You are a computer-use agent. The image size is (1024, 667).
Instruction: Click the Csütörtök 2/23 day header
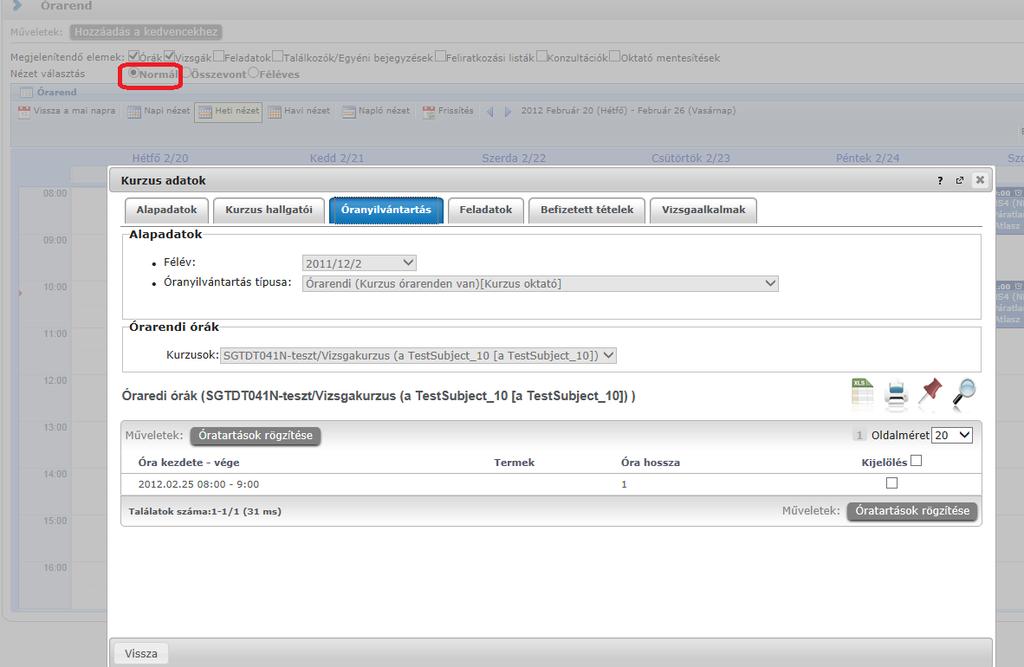coord(690,158)
